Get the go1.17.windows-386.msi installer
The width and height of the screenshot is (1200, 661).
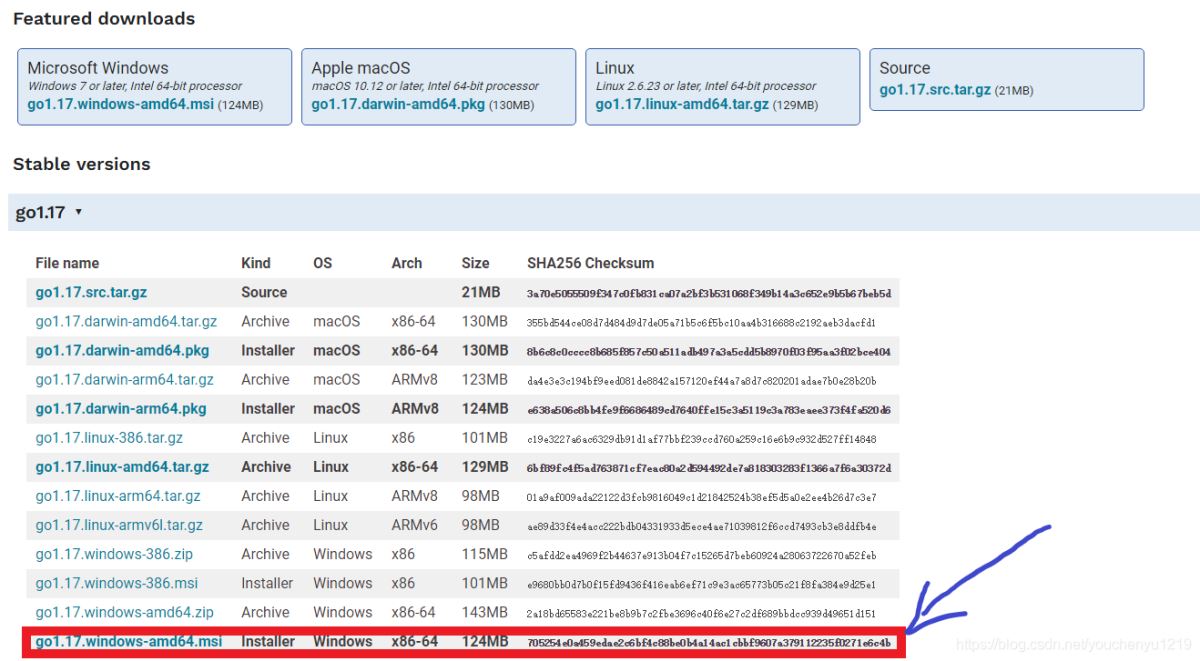point(114,582)
